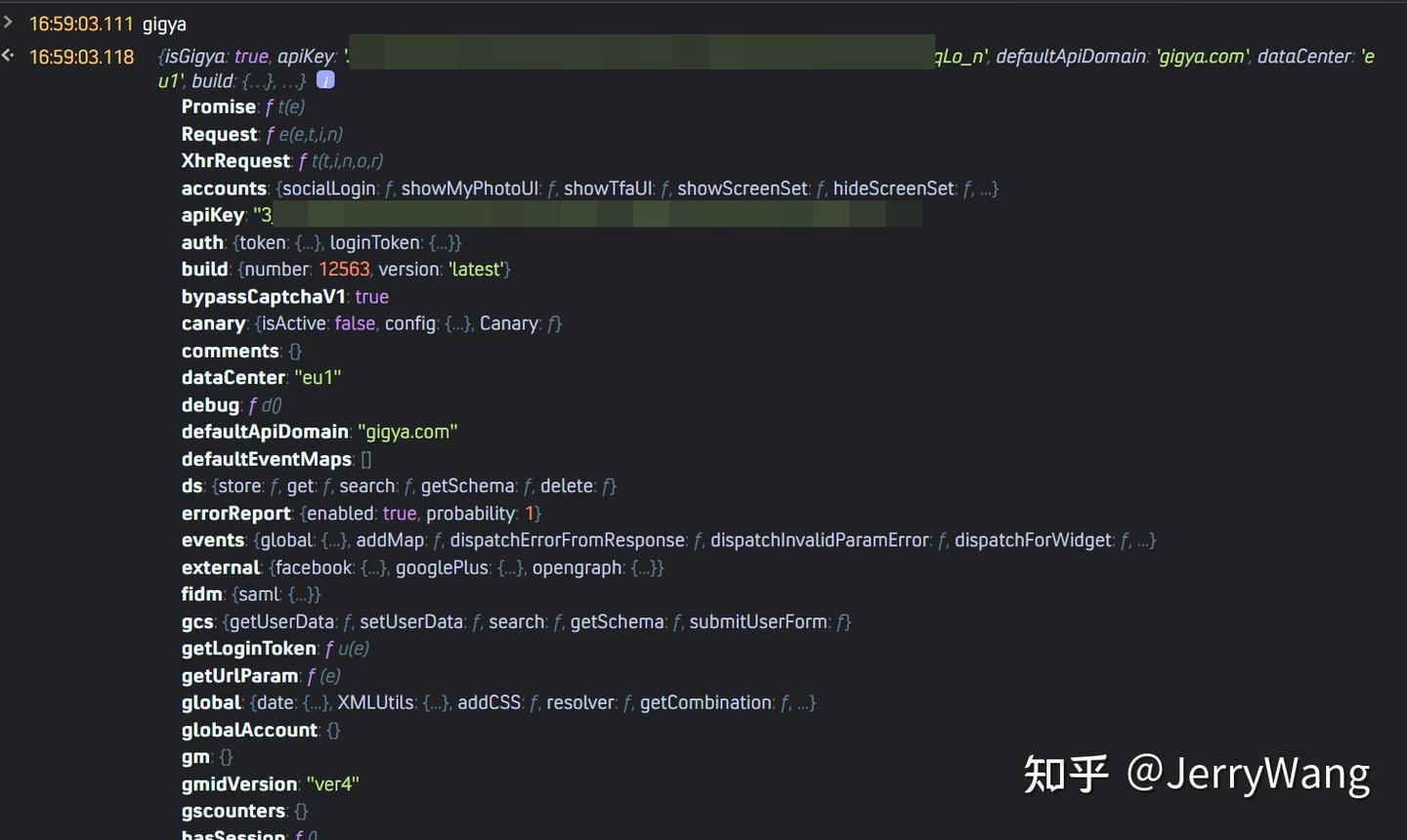Expand the defaultEventMaps array
This screenshot has height=840, width=1407.
(277, 459)
